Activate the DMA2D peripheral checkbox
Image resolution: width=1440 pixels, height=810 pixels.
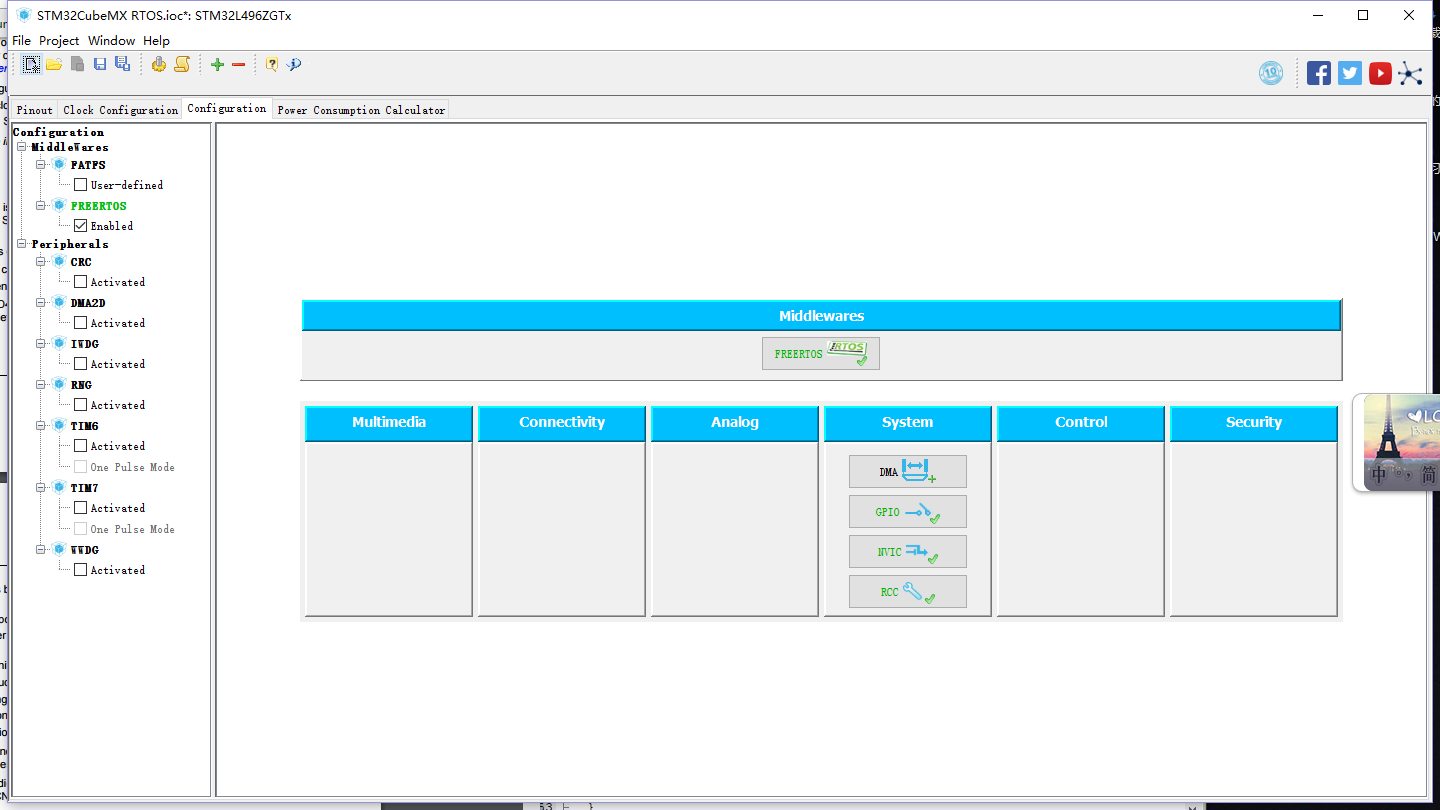click(x=80, y=323)
